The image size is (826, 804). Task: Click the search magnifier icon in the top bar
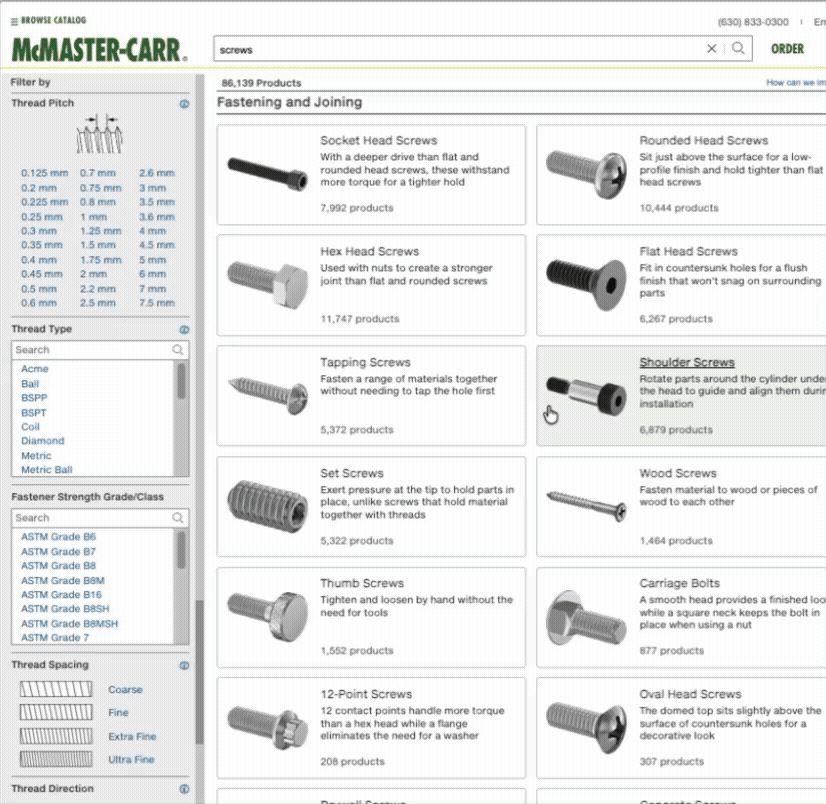pos(738,48)
